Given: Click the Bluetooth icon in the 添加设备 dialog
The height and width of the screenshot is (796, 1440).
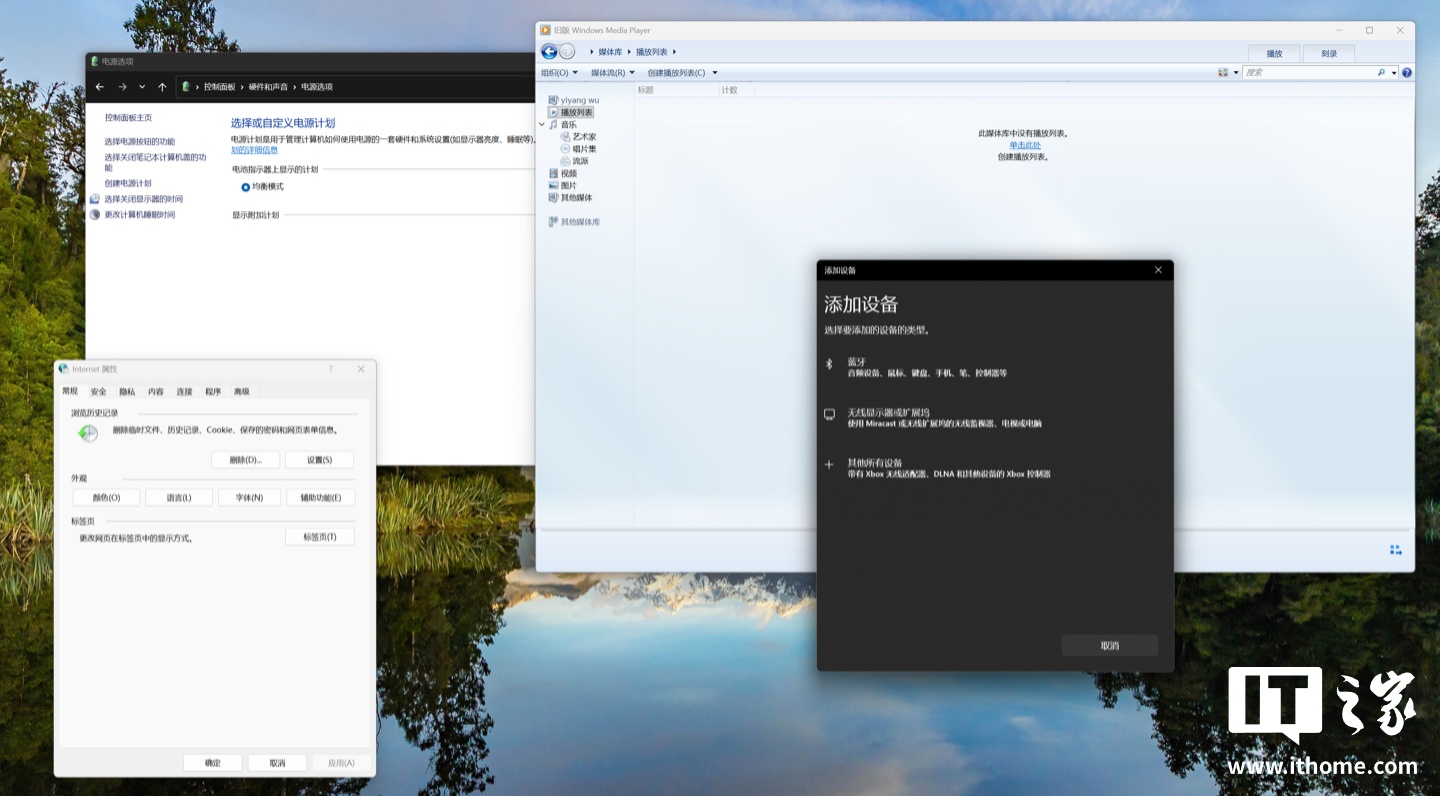Looking at the screenshot, I should point(828,364).
